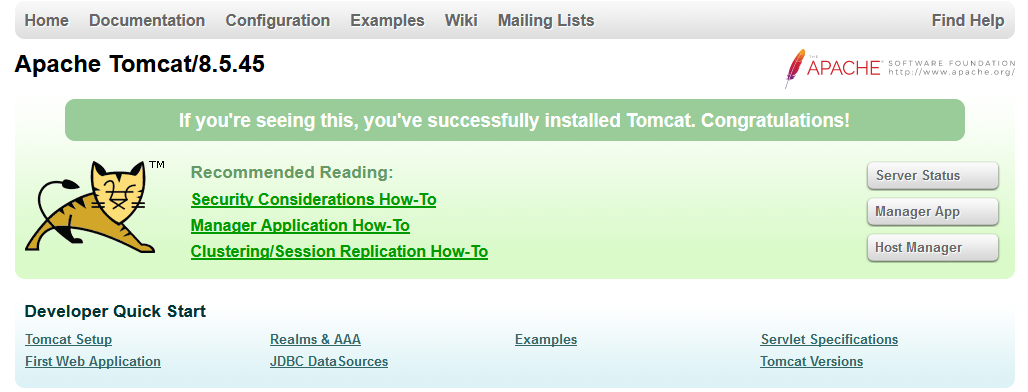Viewport: 1028px width, 392px height.
Task: Follow the Manager Application How-To link
Action: coord(300,225)
